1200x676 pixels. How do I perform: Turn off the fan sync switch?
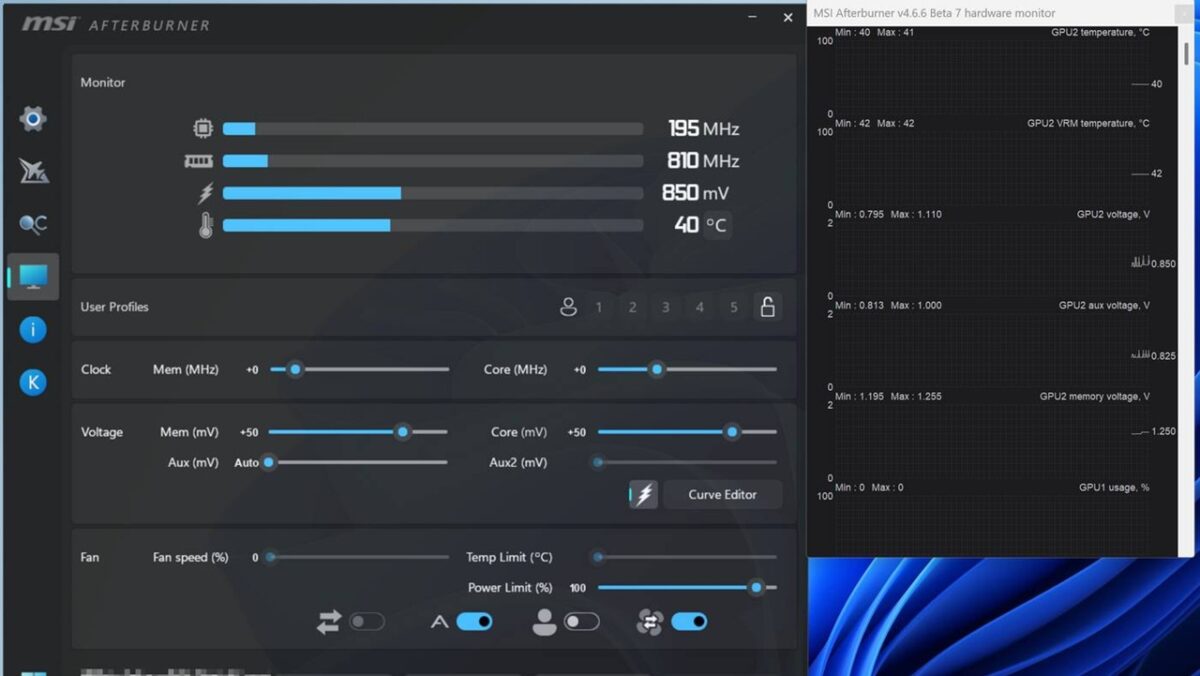pos(689,622)
